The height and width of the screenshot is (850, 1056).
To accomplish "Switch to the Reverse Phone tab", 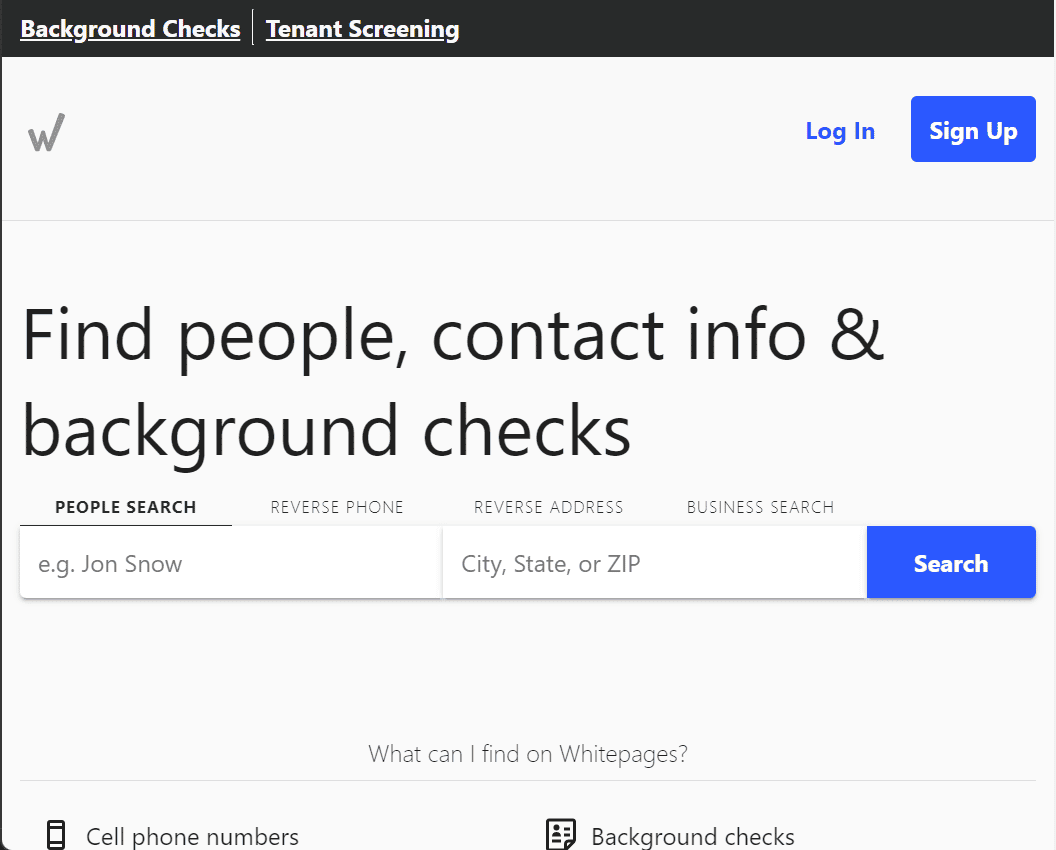I will point(337,507).
